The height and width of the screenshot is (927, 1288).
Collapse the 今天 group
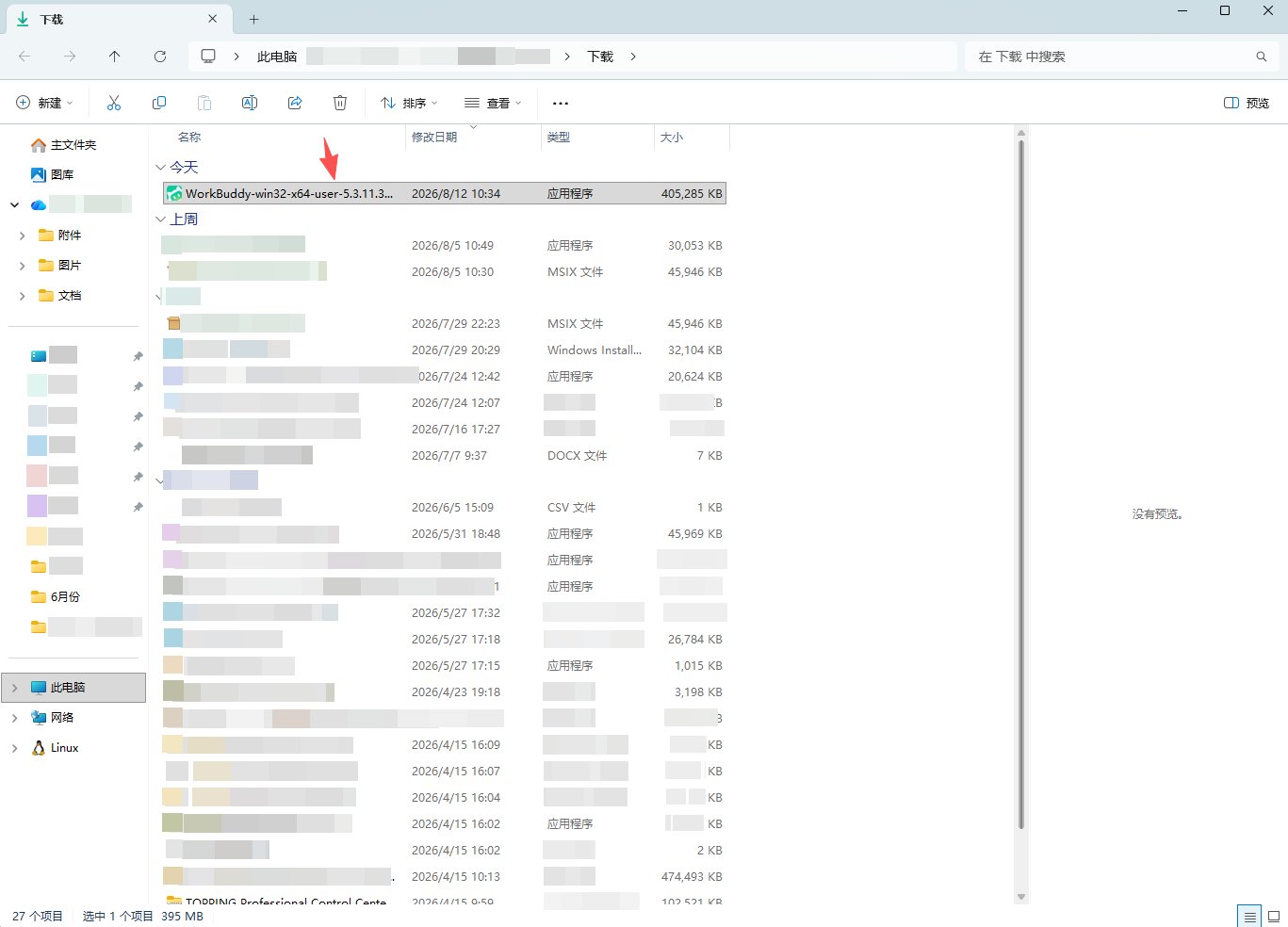[x=160, y=168]
